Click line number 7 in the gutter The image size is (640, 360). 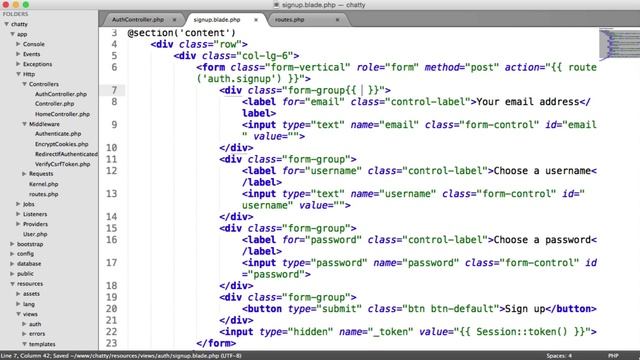(x=114, y=90)
